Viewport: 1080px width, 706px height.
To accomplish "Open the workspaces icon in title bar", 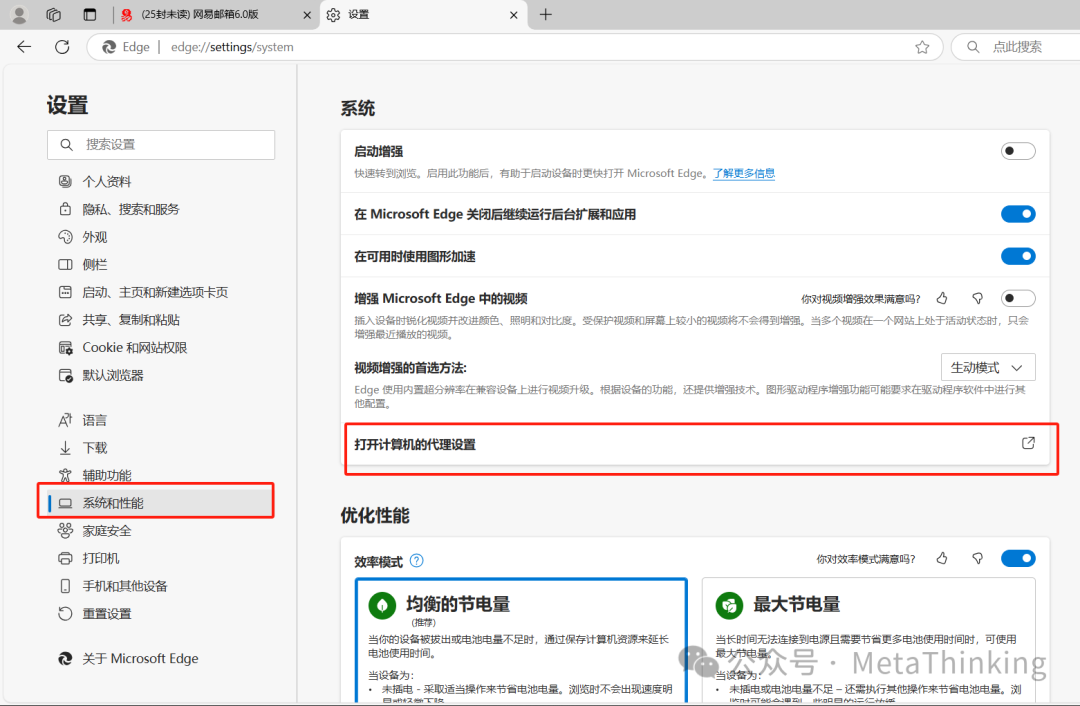I will click(54, 14).
